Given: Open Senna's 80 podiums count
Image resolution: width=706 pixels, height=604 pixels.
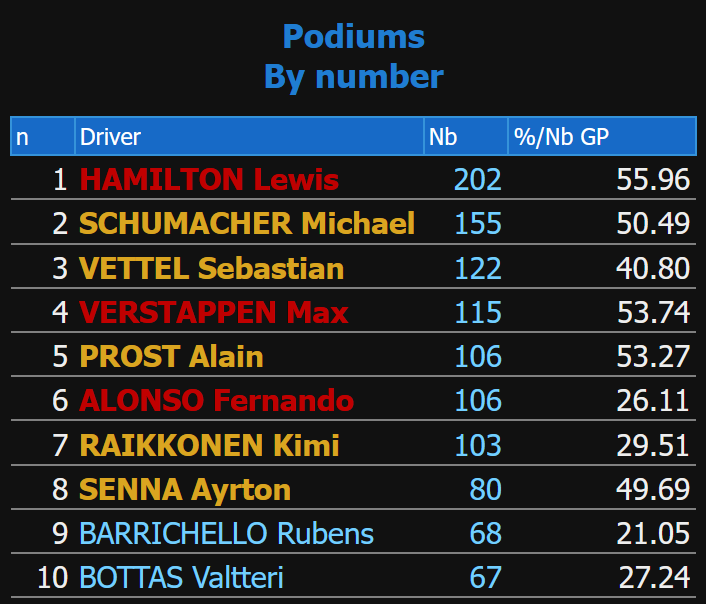Looking at the screenshot, I should pos(485,490).
